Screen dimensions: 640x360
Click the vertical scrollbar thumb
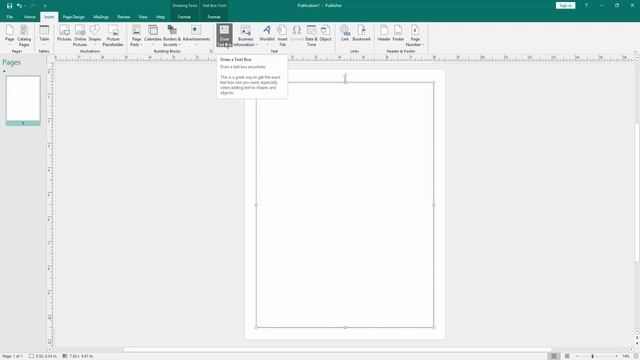click(x=637, y=192)
